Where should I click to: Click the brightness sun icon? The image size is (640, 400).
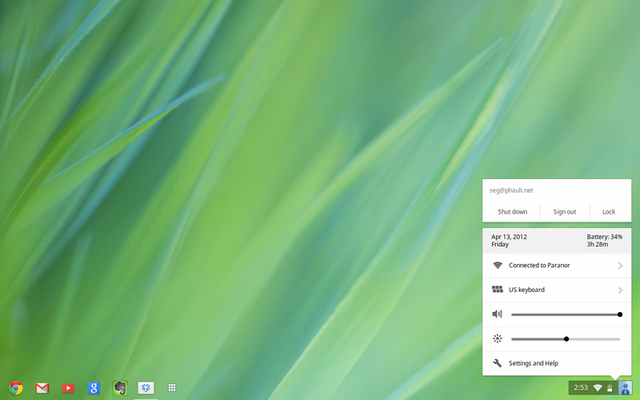(497, 338)
